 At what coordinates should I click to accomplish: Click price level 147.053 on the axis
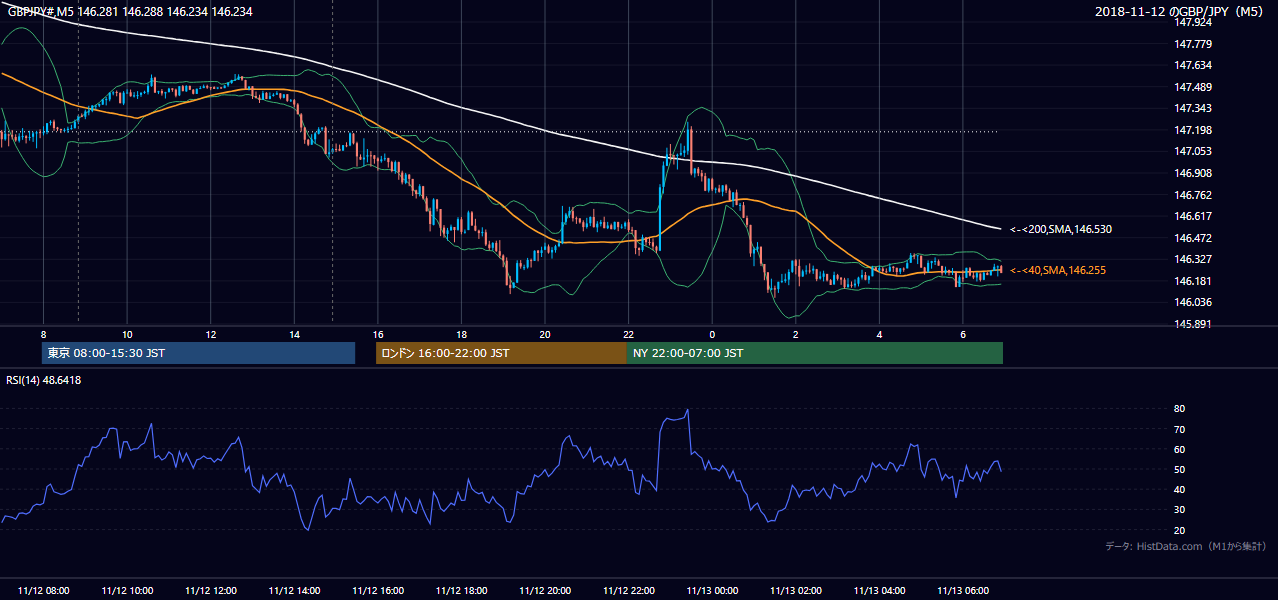tap(1194, 151)
